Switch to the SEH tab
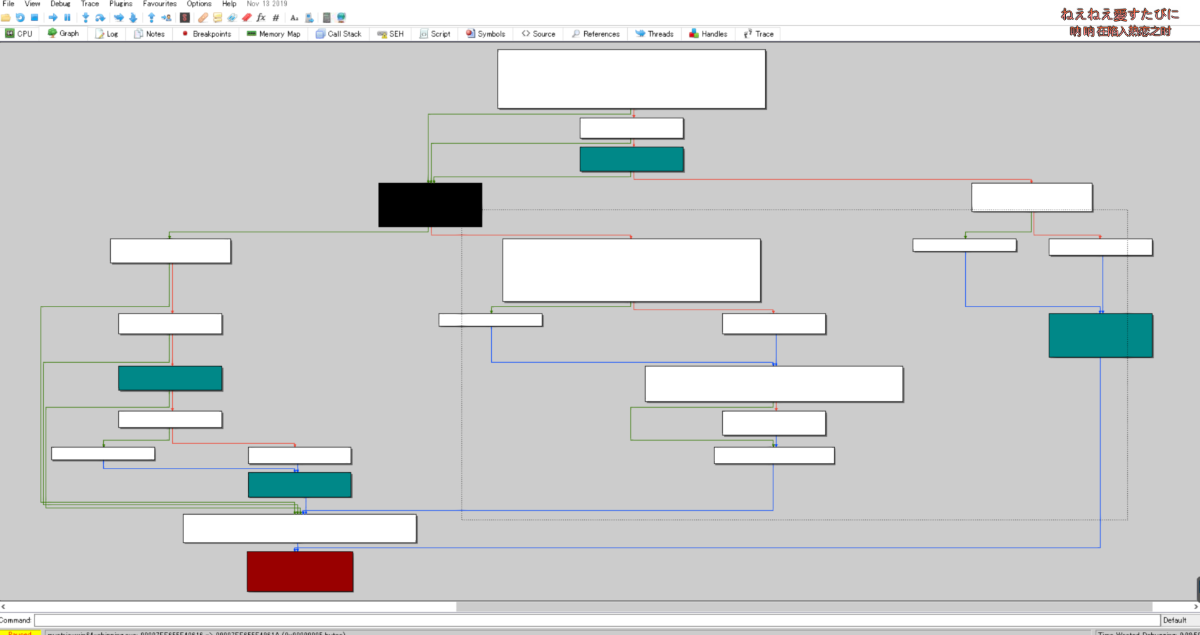Screen dimensions: 1200x635 392,34
